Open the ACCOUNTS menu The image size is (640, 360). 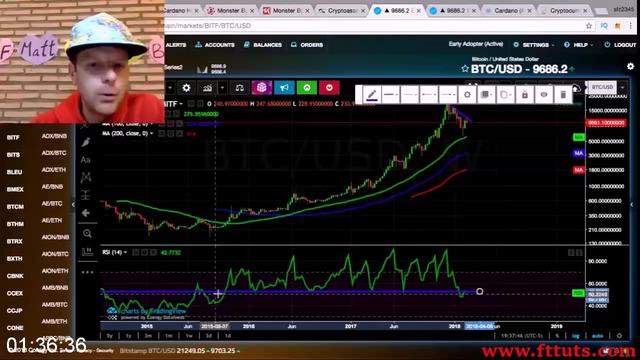tap(215, 45)
